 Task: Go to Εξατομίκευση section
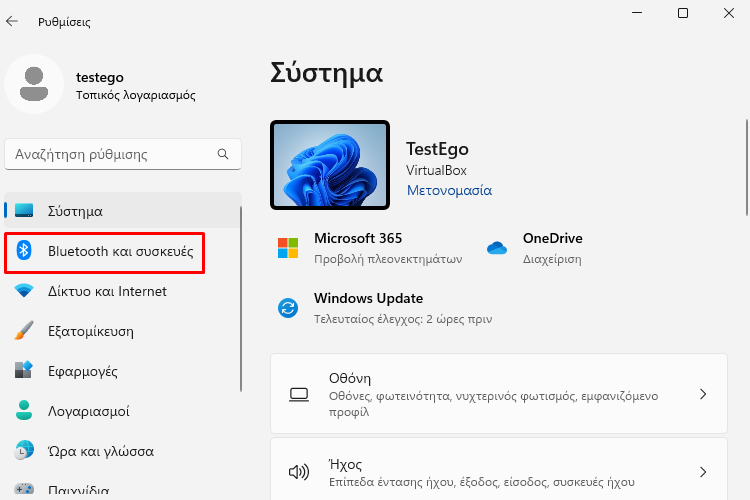pos(123,331)
